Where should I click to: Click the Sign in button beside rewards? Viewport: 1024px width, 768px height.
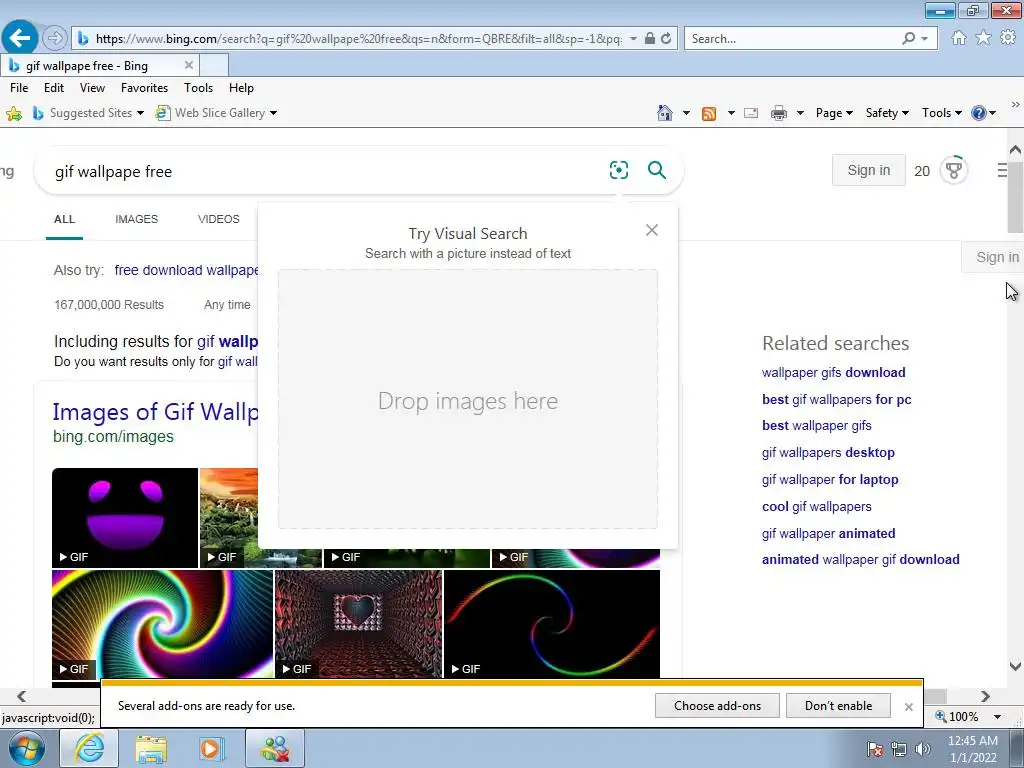pyautogui.click(x=869, y=170)
